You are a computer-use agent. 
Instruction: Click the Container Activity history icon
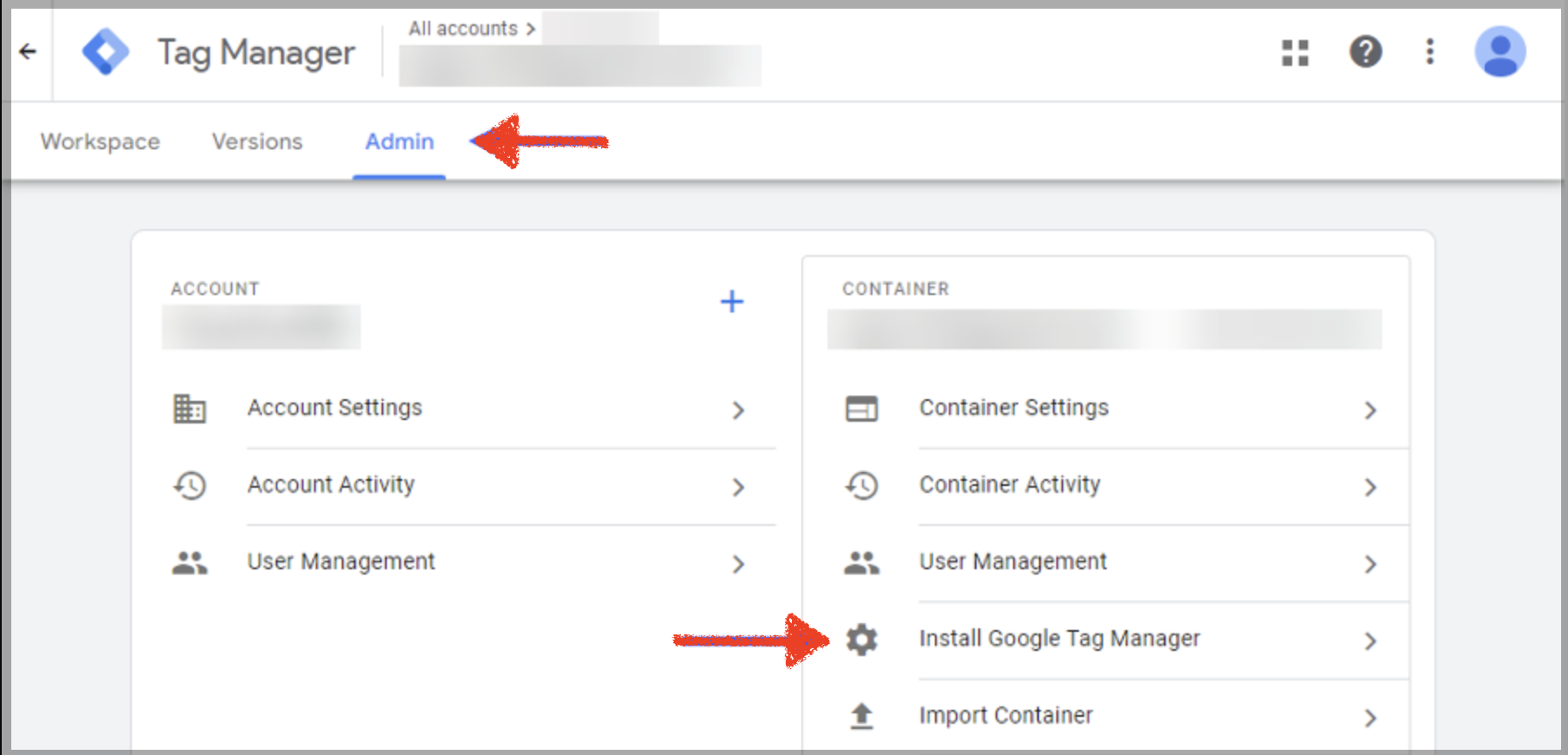pos(861,485)
